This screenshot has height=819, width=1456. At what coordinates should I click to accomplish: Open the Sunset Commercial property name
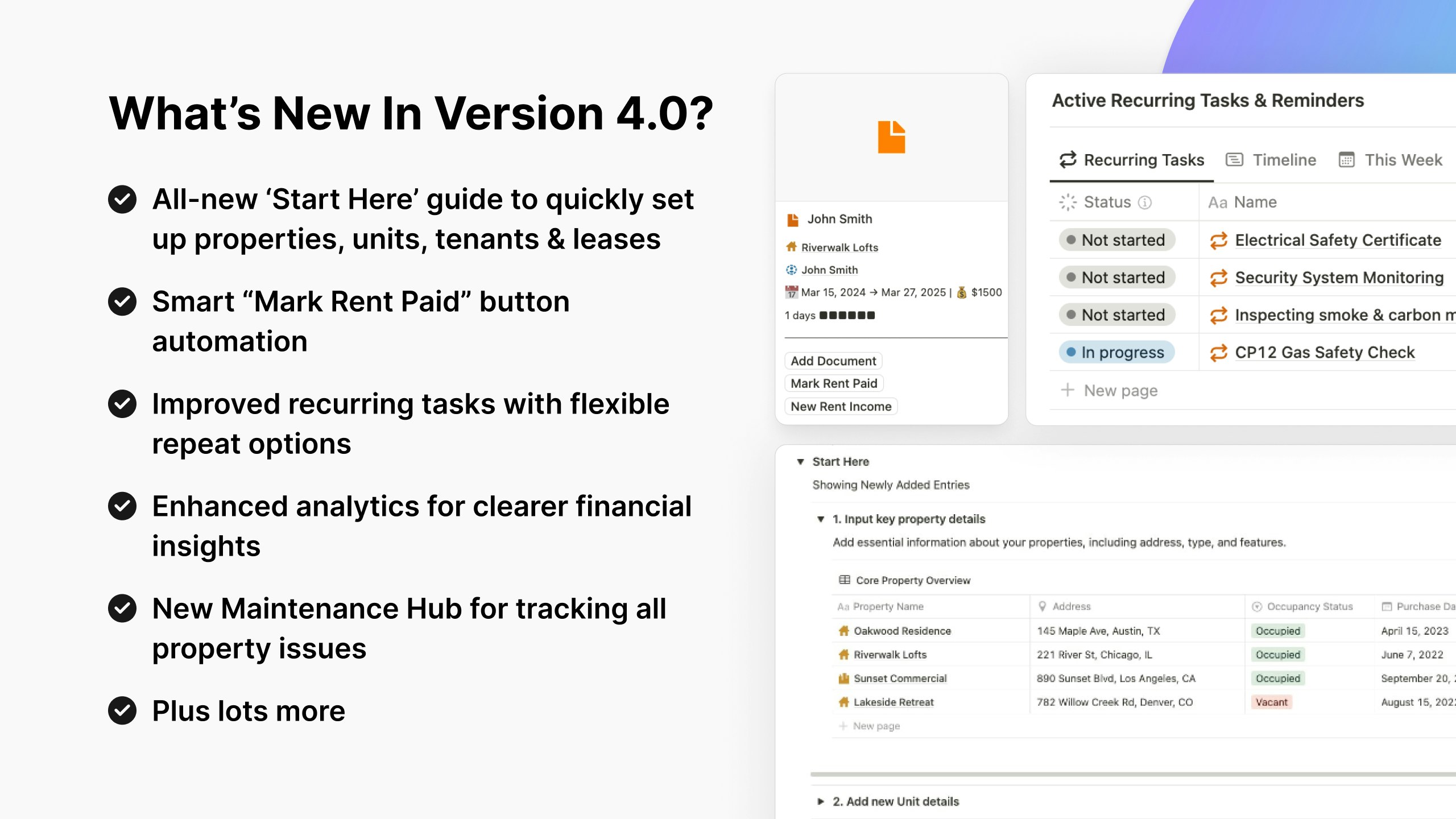(900, 679)
